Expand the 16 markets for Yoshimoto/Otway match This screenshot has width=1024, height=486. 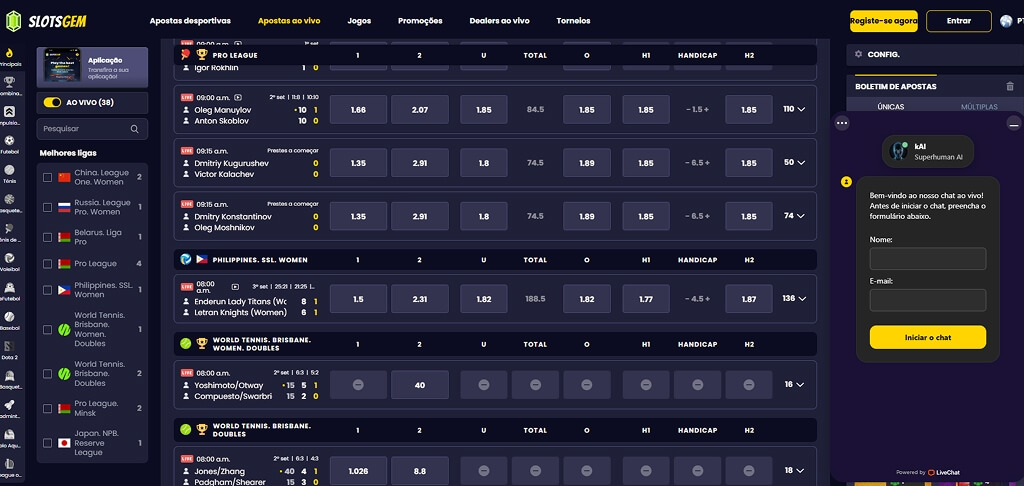coord(794,385)
